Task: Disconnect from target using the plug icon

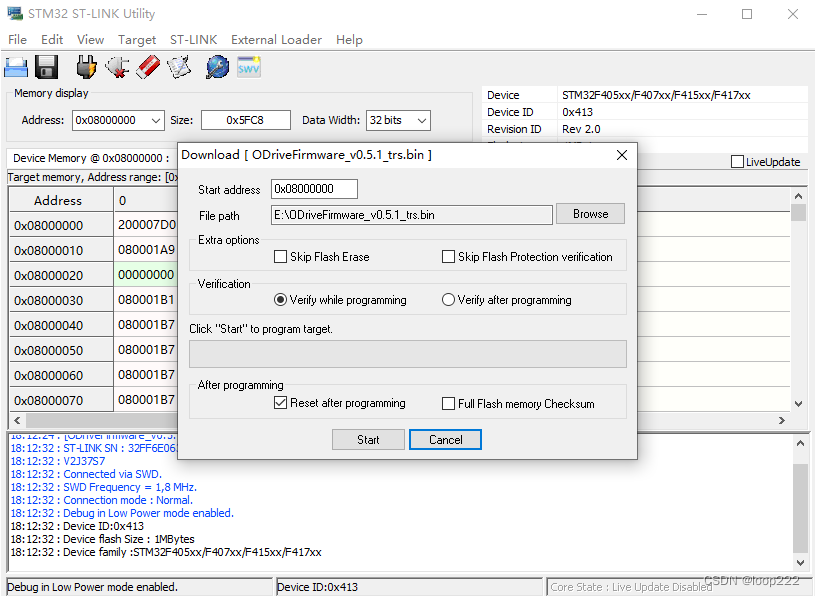Action: 120,66
